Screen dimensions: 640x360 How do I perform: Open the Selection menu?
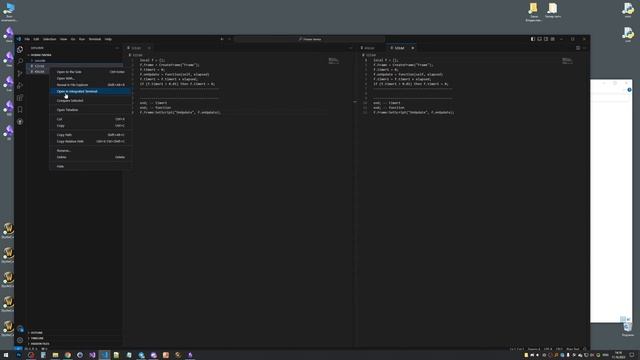point(49,39)
